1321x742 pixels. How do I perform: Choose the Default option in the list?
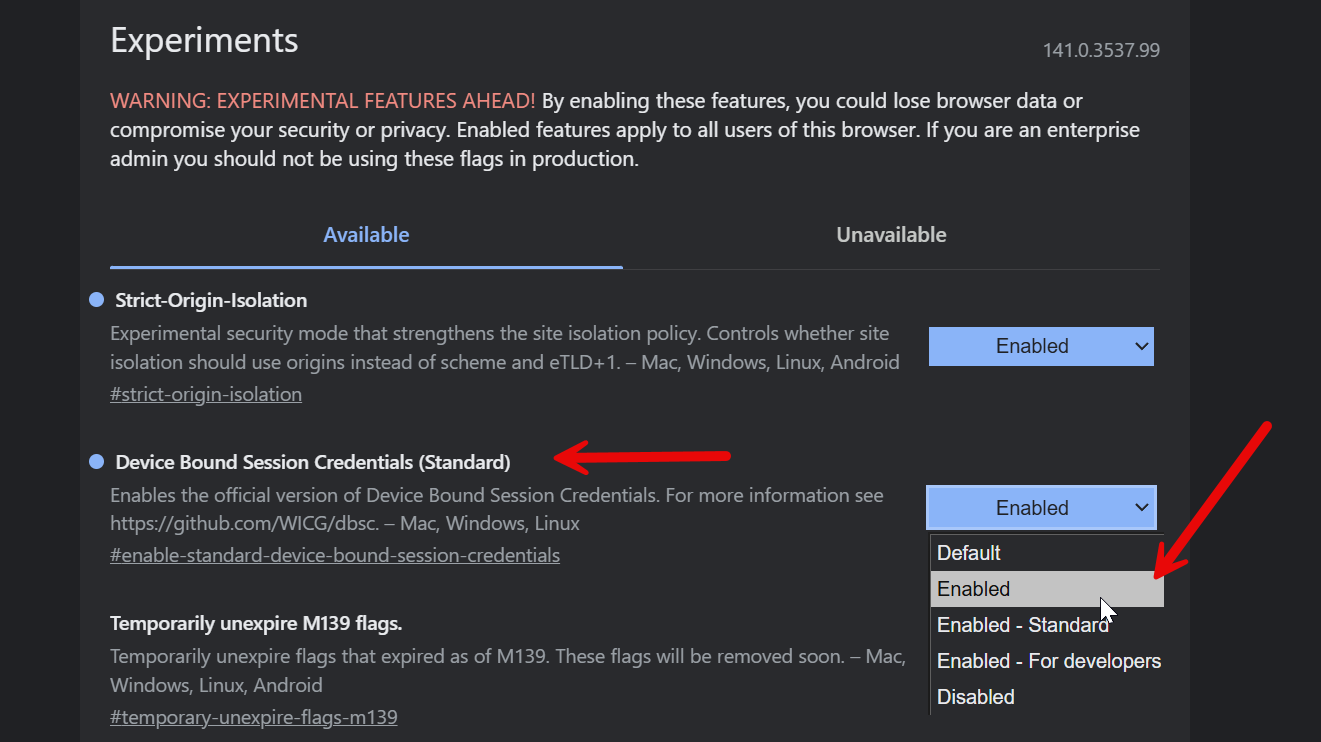969,553
